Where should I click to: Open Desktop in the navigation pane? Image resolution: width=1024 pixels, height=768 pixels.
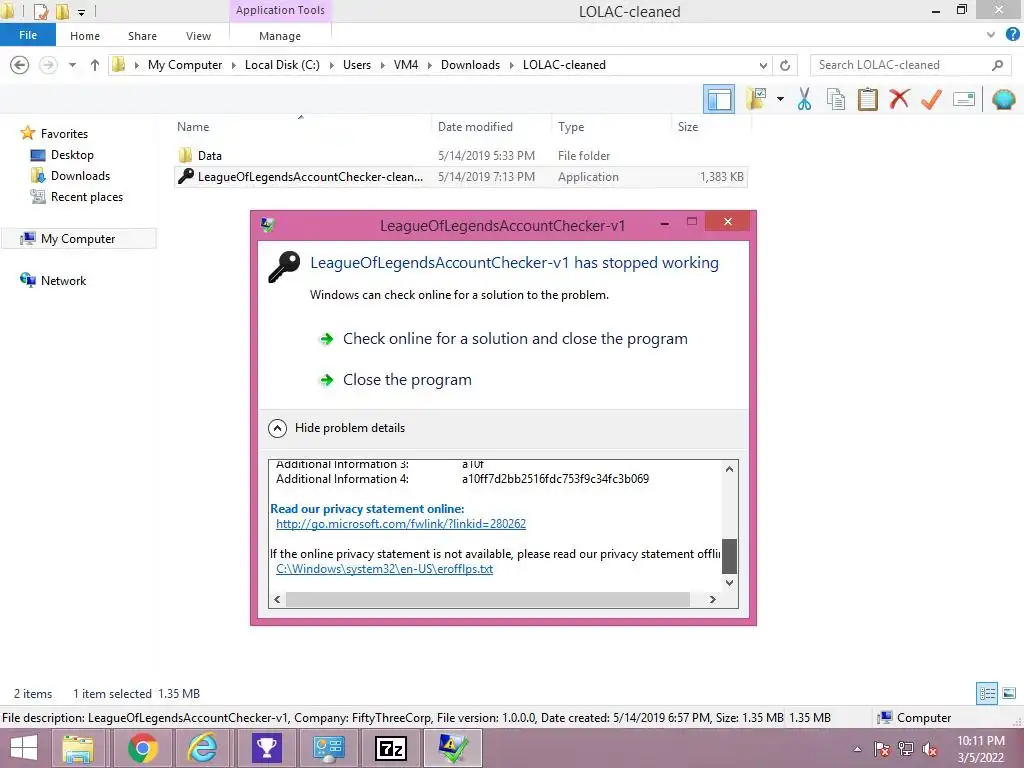coord(72,155)
